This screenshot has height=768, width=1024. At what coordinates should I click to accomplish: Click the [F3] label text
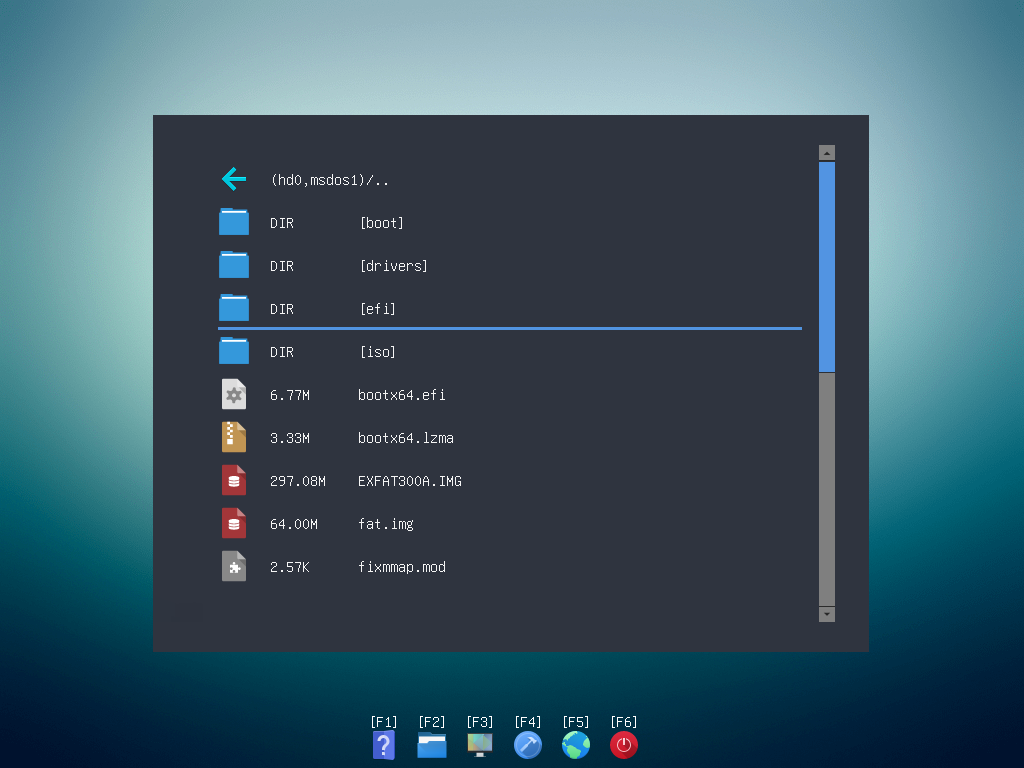coord(480,722)
